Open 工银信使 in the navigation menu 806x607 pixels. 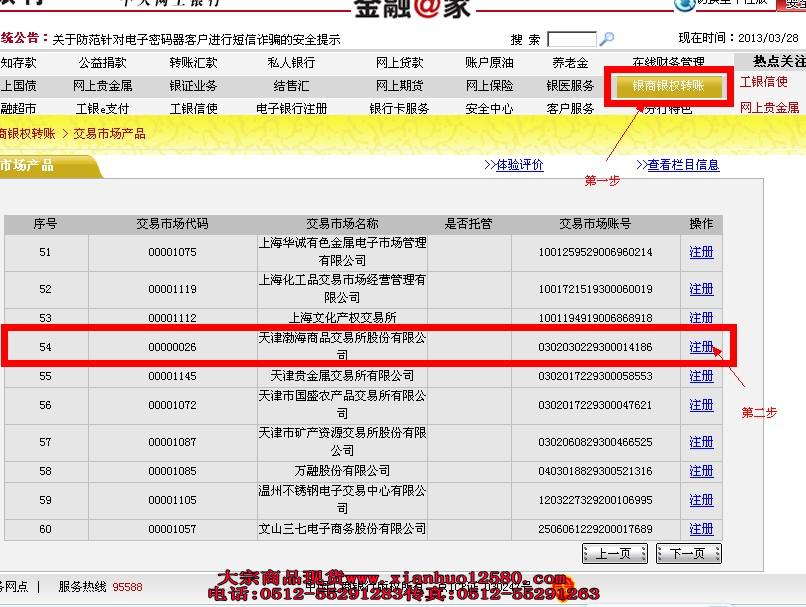pyautogui.click(x=193, y=109)
